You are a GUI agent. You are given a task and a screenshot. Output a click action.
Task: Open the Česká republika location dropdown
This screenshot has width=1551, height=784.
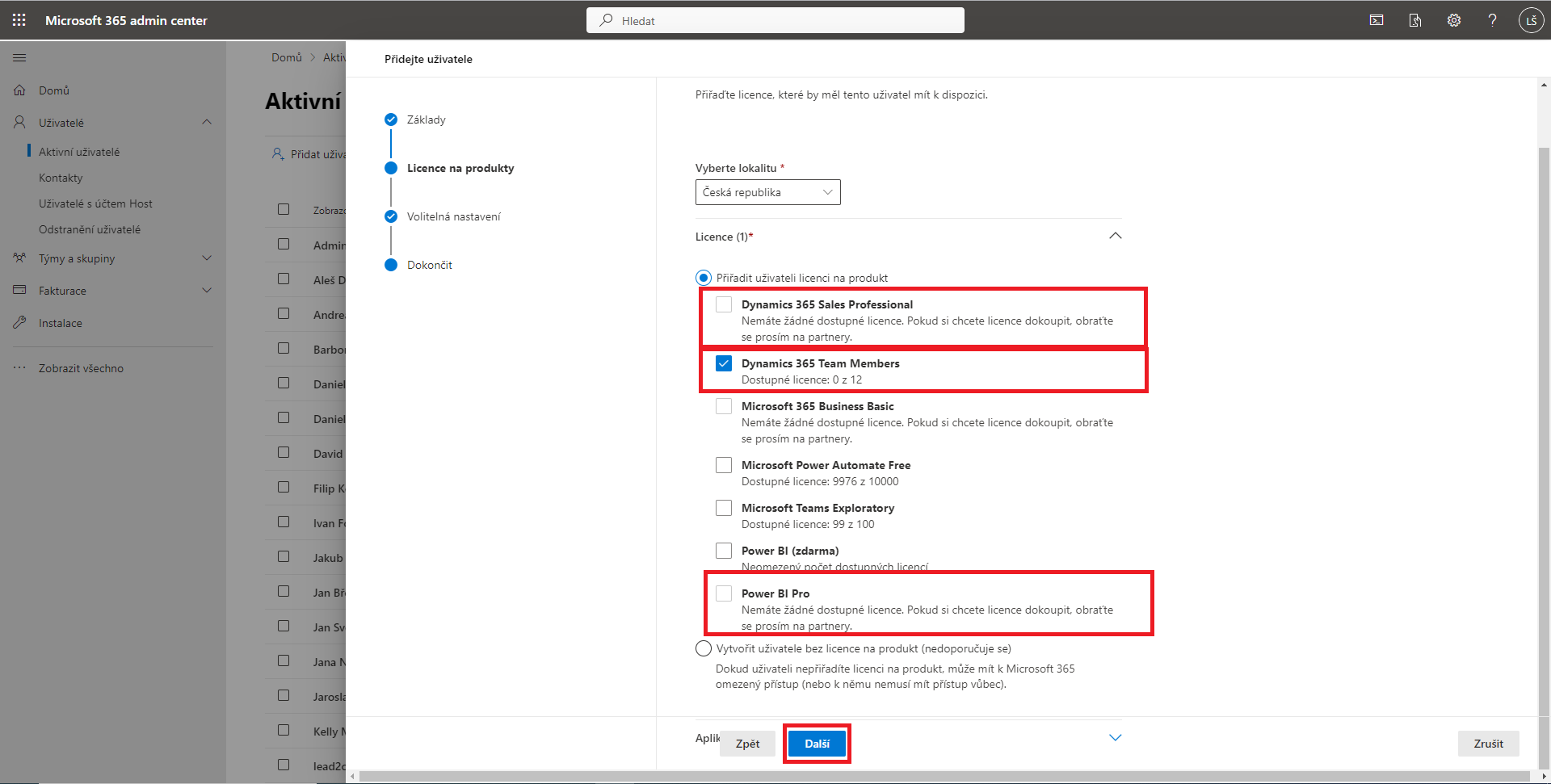(x=767, y=192)
